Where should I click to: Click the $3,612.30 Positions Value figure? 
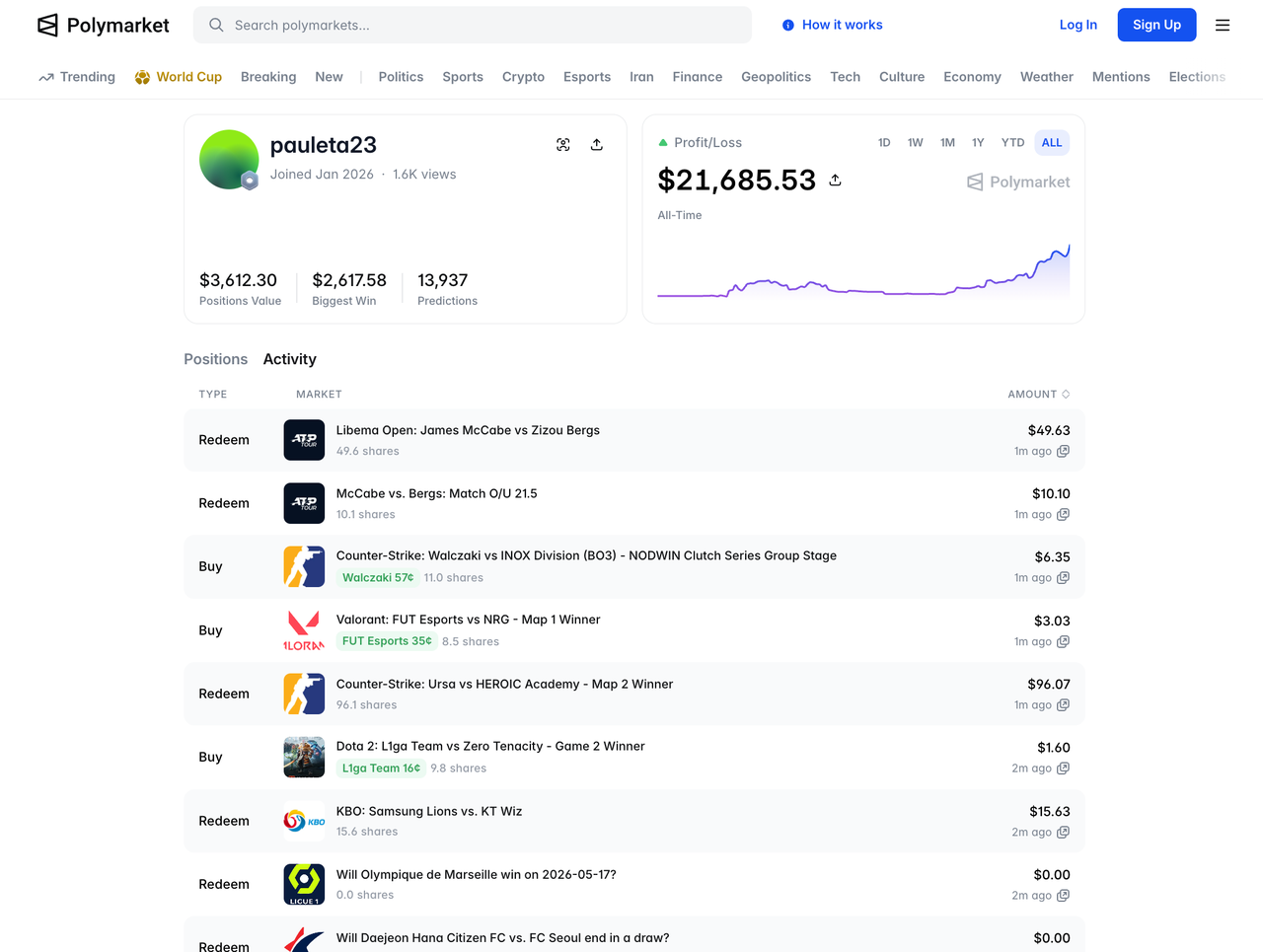238,280
